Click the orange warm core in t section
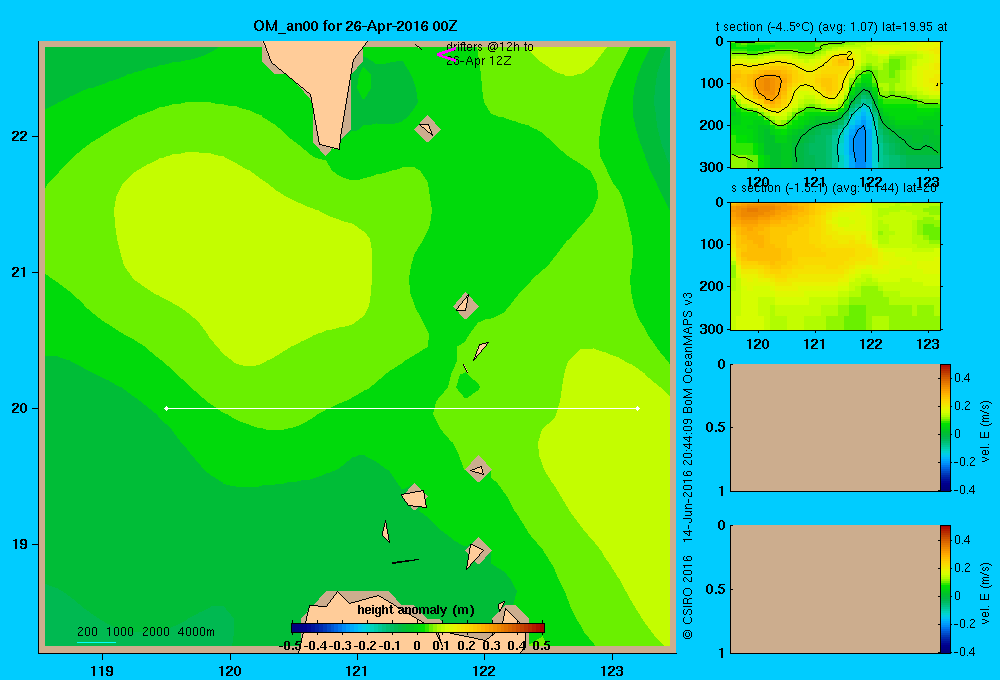 tap(768, 86)
